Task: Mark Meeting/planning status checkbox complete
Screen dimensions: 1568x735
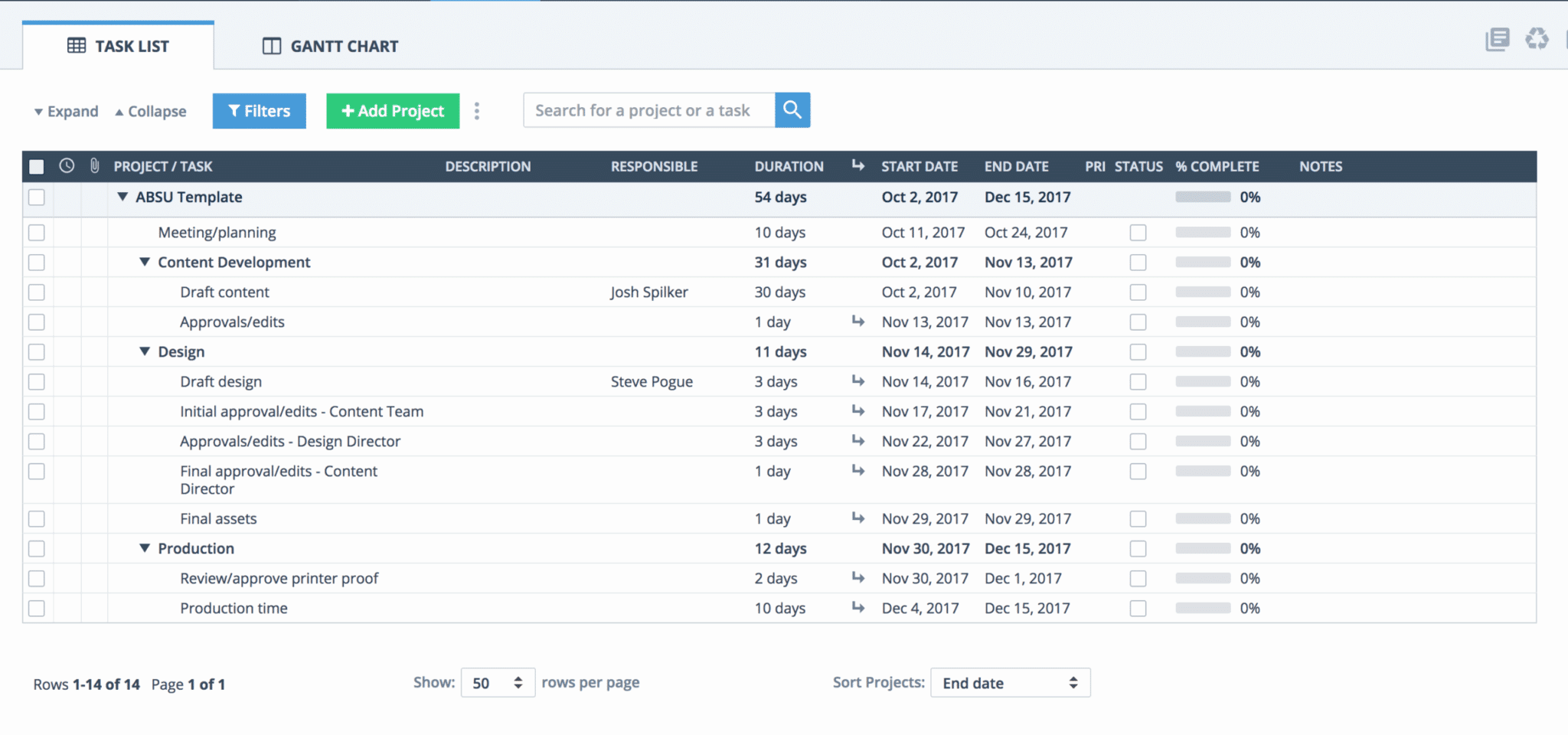Action: pos(1138,232)
